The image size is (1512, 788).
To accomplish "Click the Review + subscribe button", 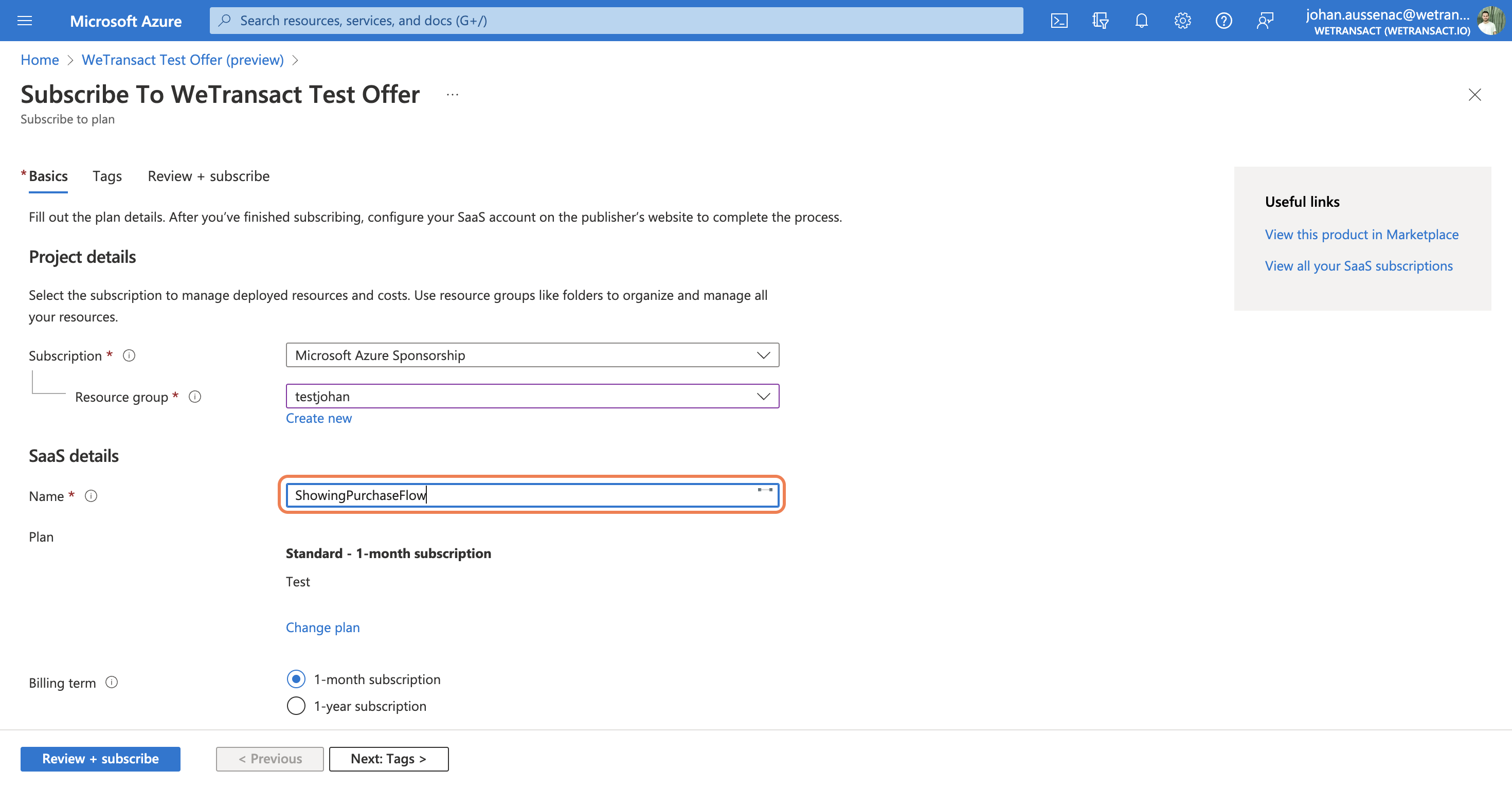I will pyautogui.click(x=100, y=759).
